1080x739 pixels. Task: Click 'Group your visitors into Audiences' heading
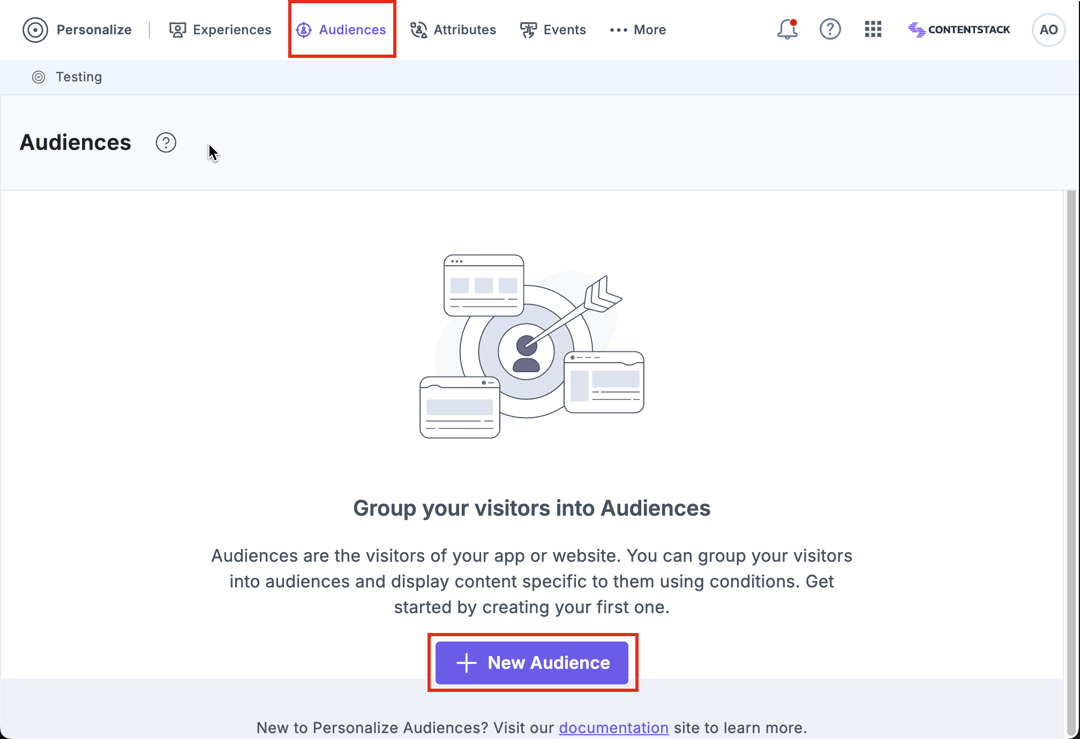[532, 508]
